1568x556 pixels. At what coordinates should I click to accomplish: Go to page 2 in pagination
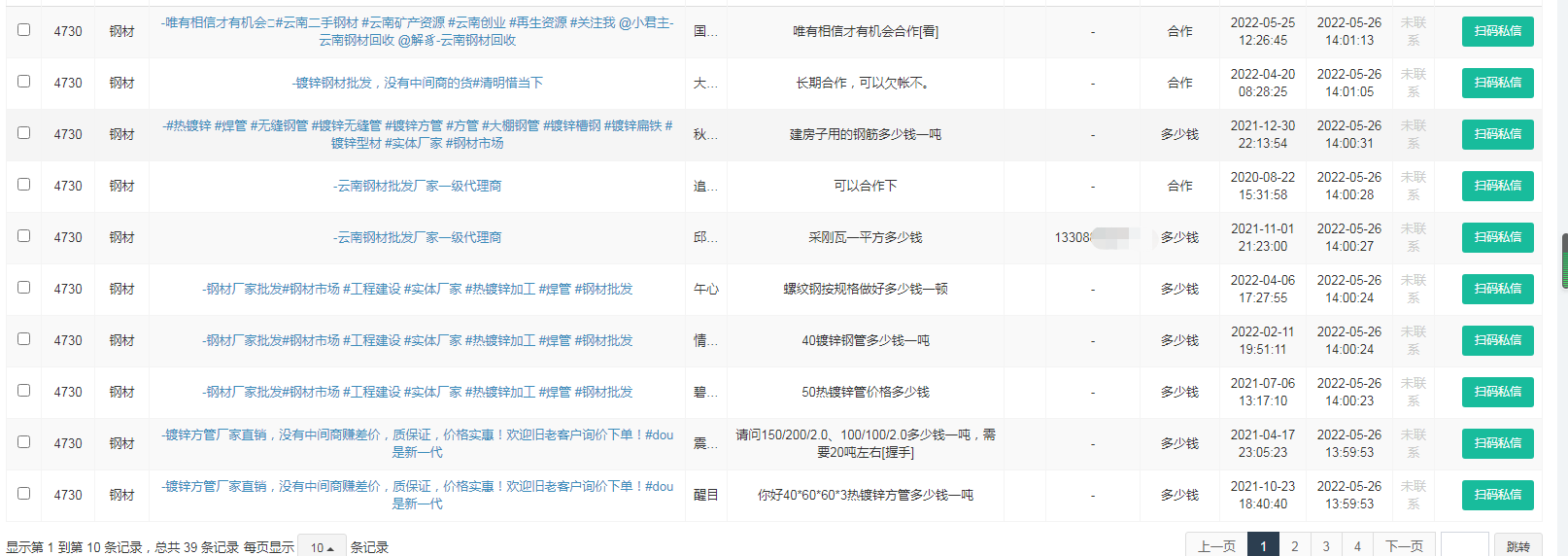(1294, 546)
